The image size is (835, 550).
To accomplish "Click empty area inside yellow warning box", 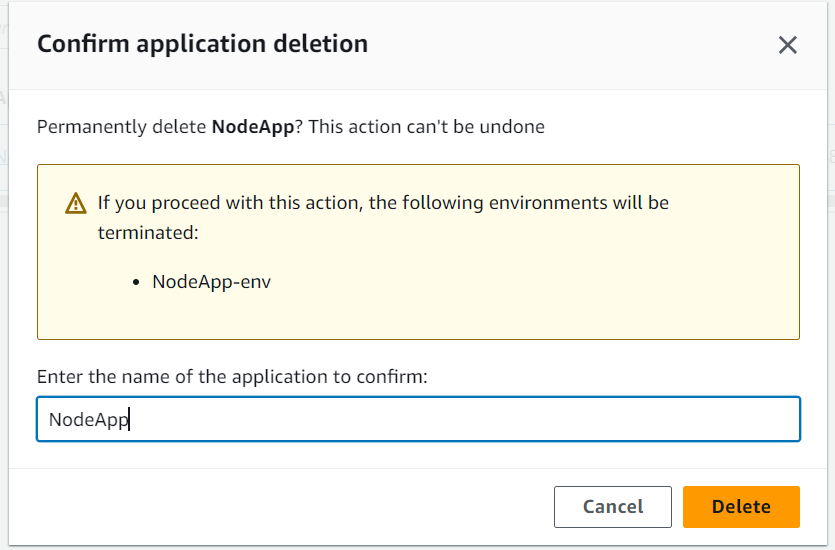I will click(533, 298).
